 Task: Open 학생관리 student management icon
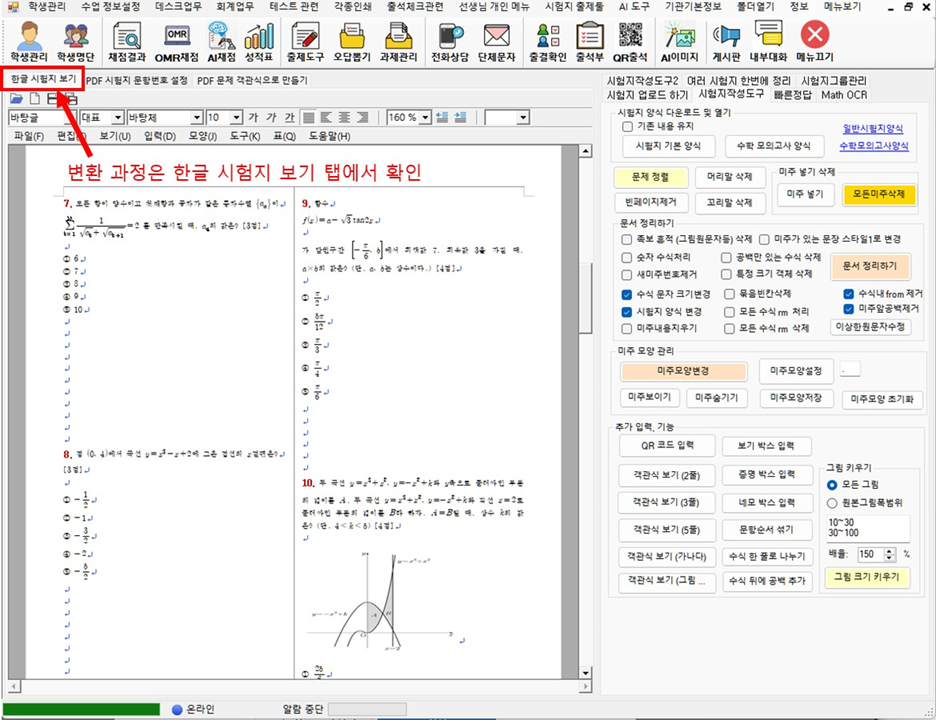[x=29, y=41]
